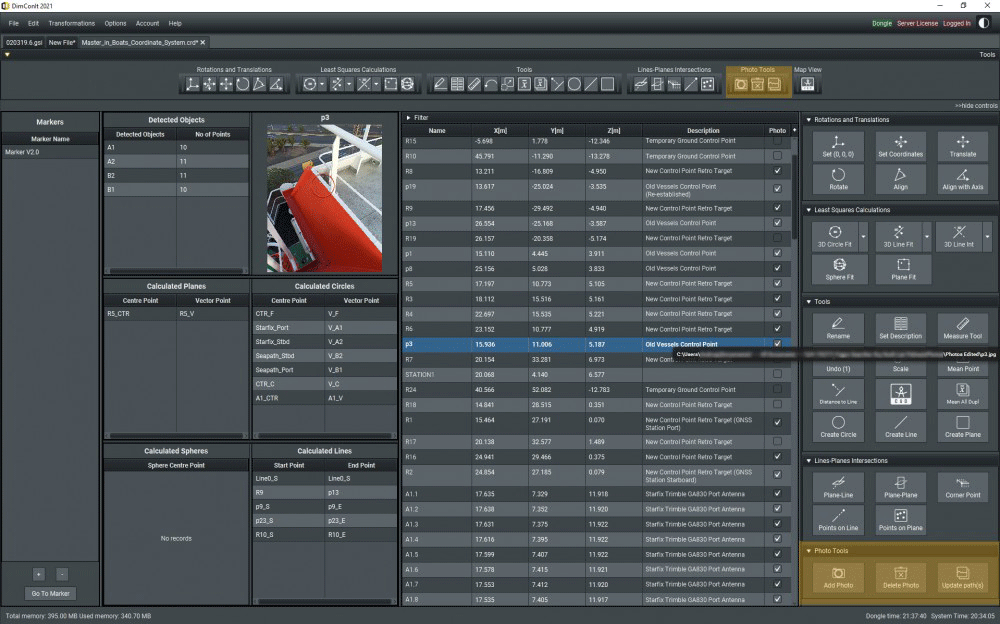Screen dimensions: 1000x624
Task: Click the Map View icon in toolbar
Action: [x=807, y=85]
